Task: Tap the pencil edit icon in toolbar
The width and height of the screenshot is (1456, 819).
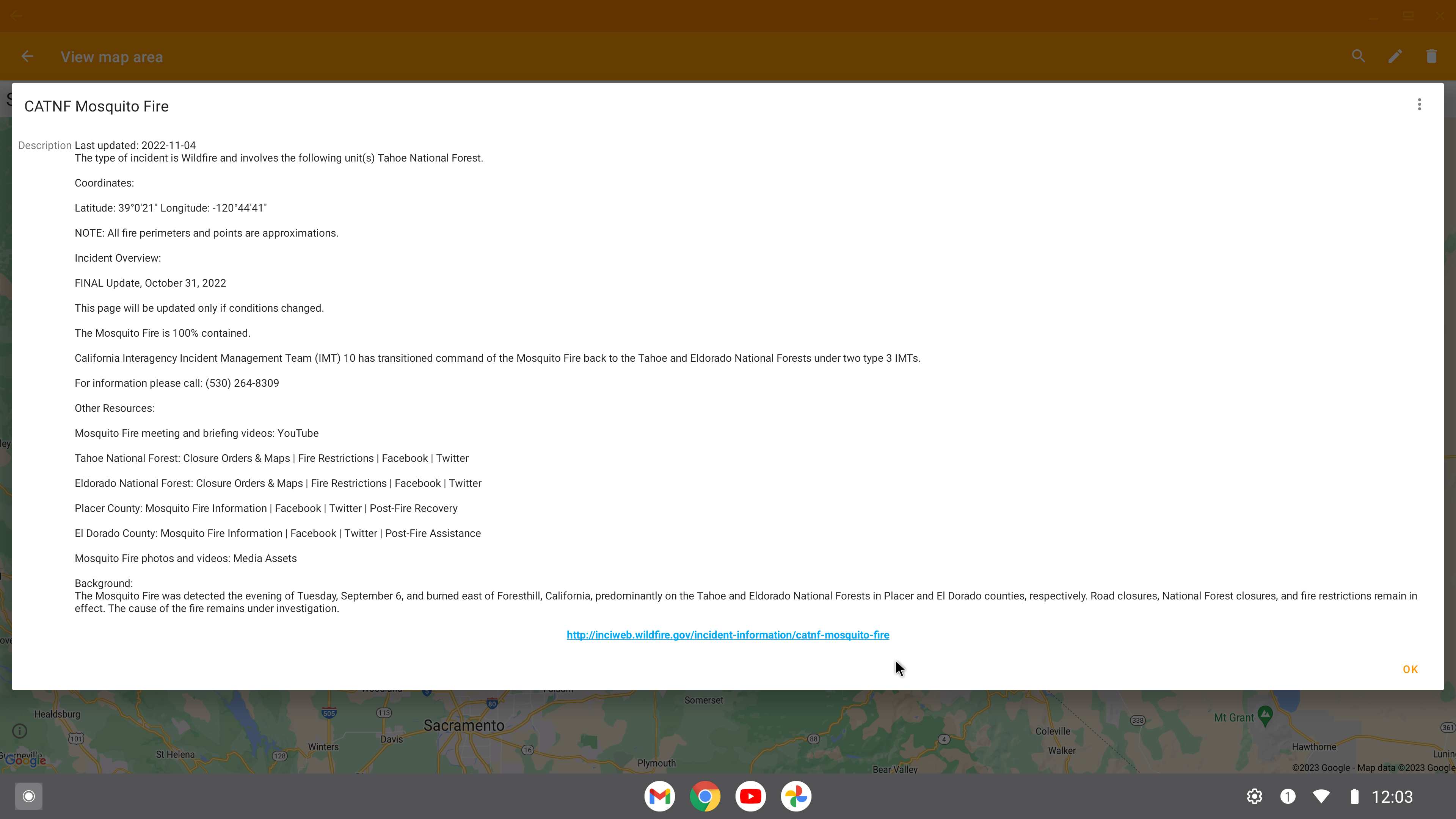Action: pyautogui.click(x=1395, y=56)
